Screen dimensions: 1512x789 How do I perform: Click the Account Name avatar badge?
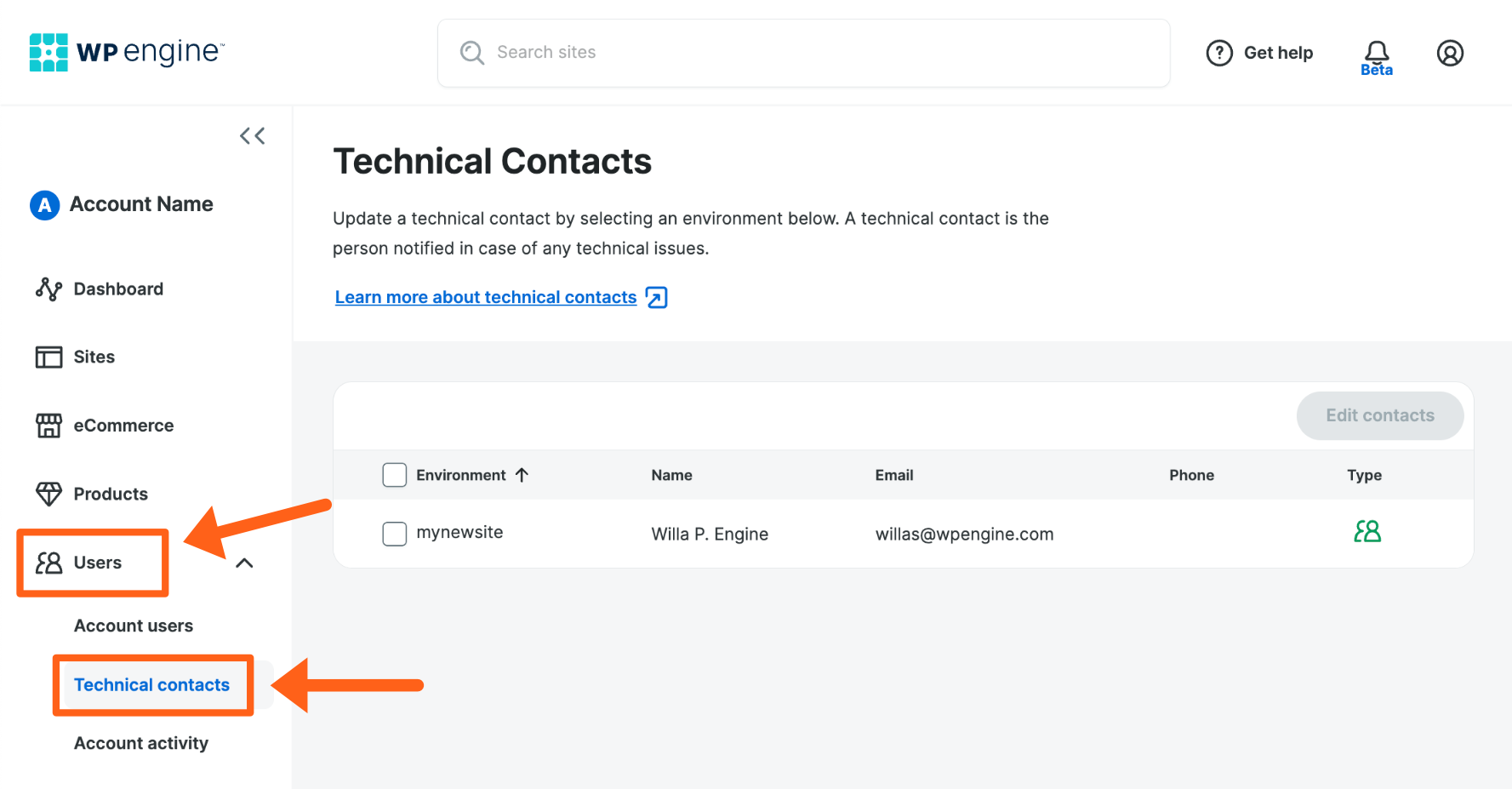pos(44,204)
